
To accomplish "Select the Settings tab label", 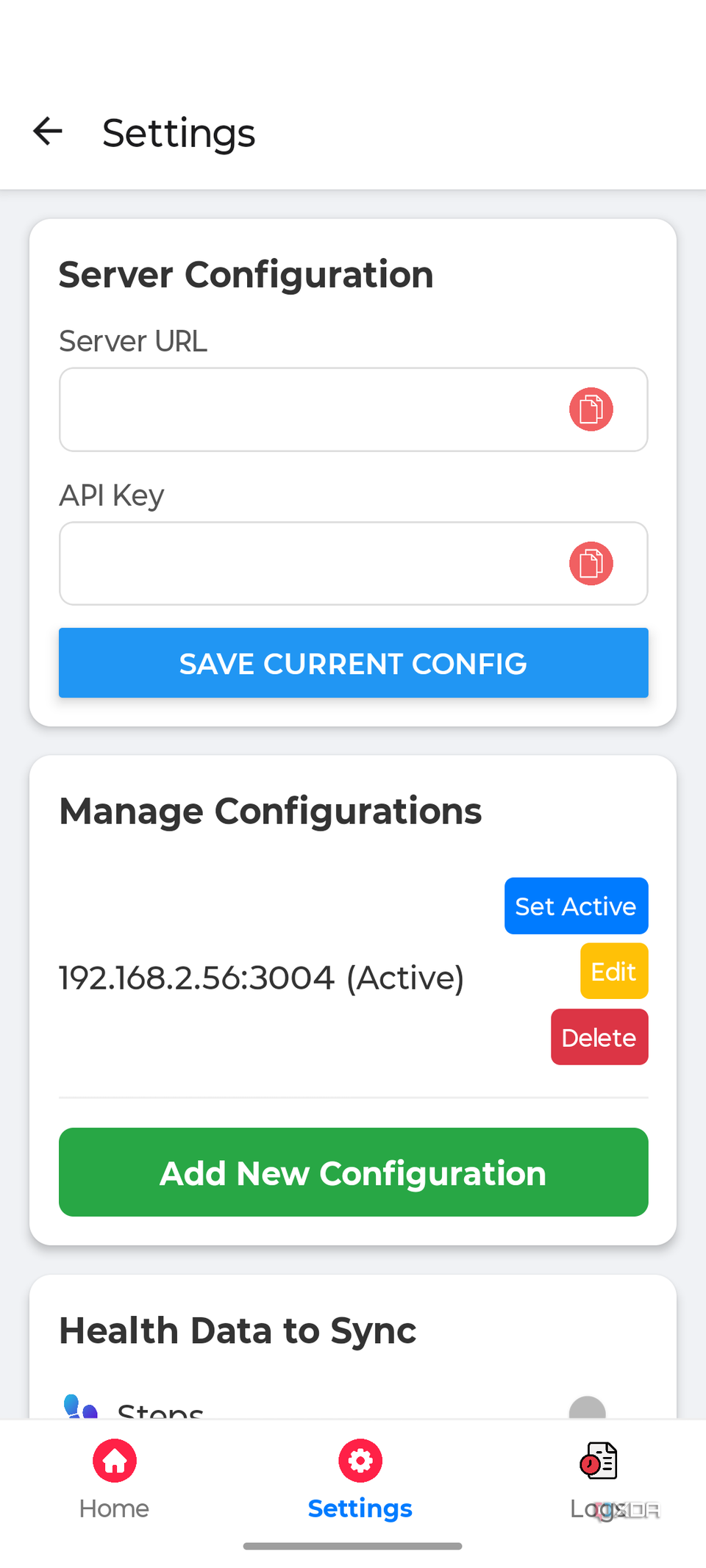I will [360, 1508].
